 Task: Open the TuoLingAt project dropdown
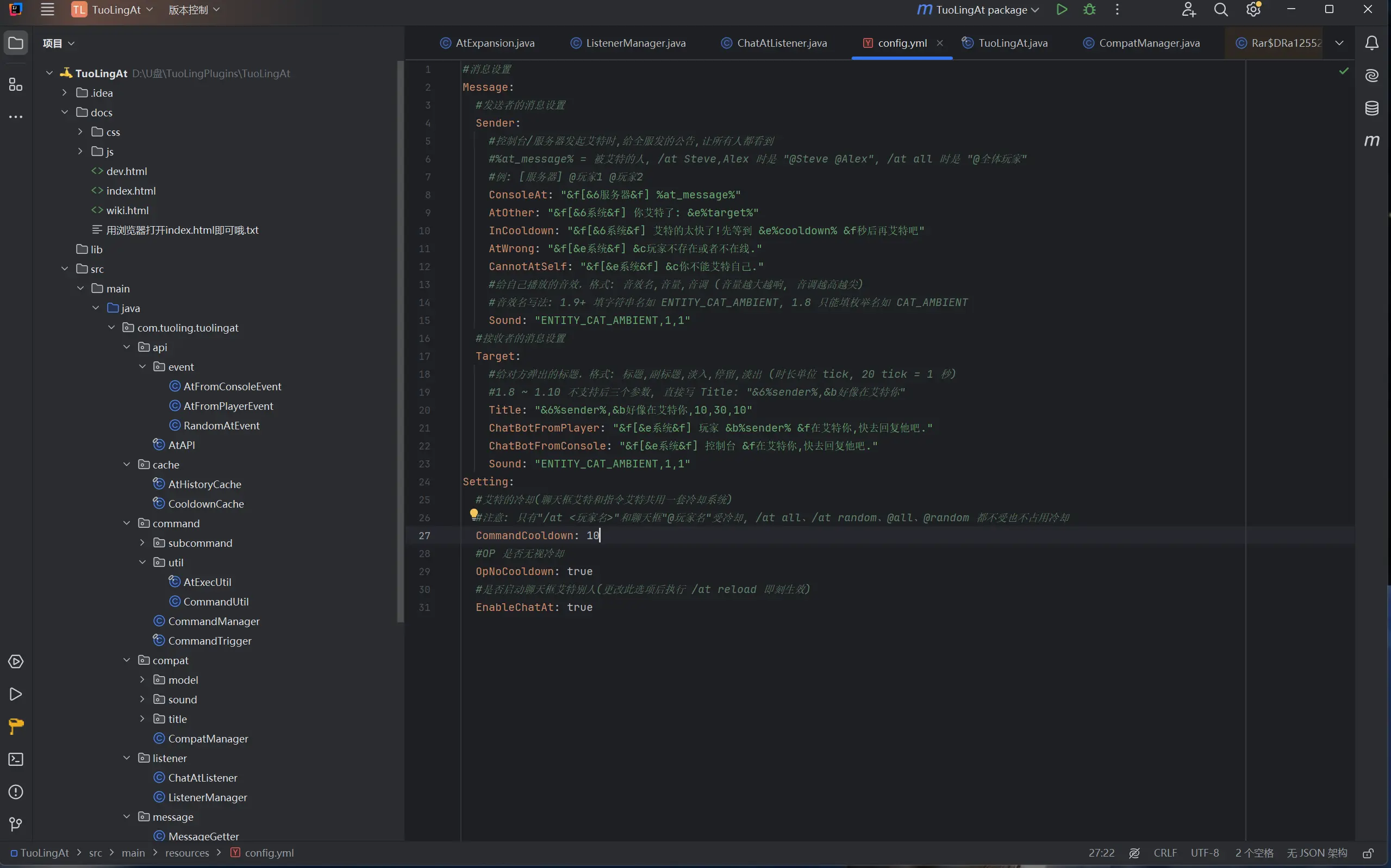pos(113,10)
